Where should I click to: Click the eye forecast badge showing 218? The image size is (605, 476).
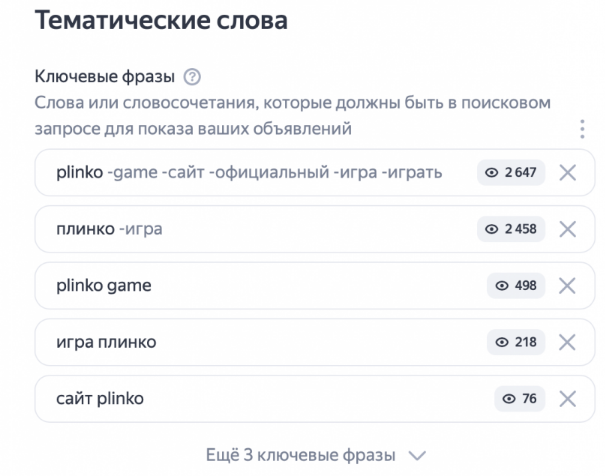pyautogui.click(x=516, y=342)
